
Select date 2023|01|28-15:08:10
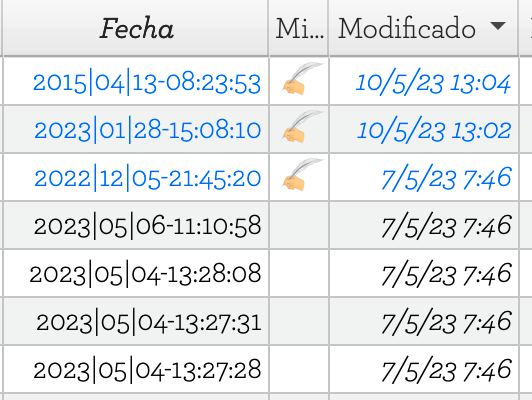pos(148,130)
